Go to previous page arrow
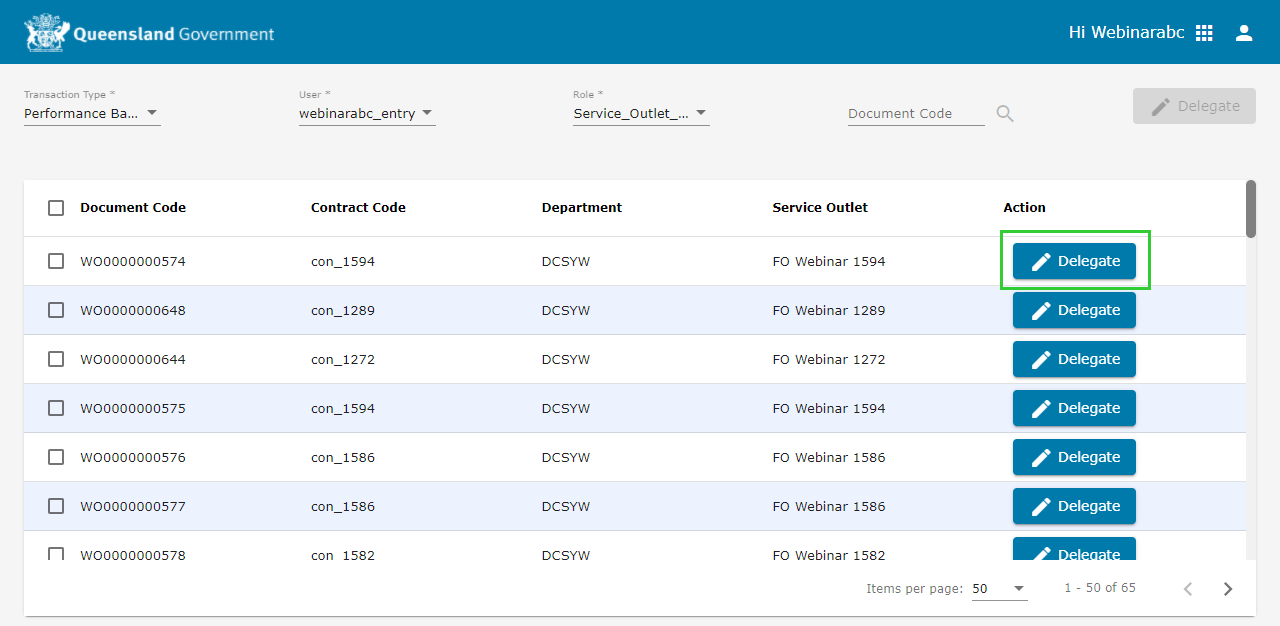This screenshot has width=1280, height=626. 1188,589
